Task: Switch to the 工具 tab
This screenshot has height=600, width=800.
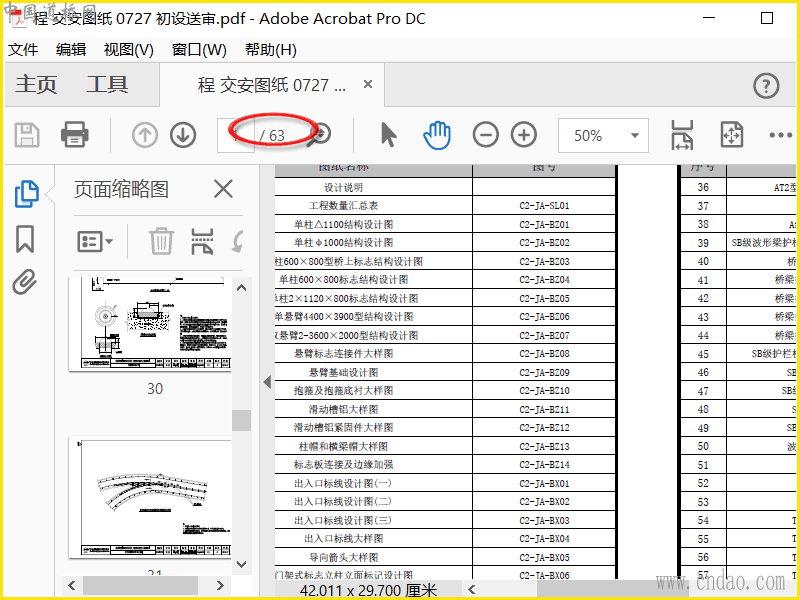Action: pyautogui.click(x=107, y=86)
